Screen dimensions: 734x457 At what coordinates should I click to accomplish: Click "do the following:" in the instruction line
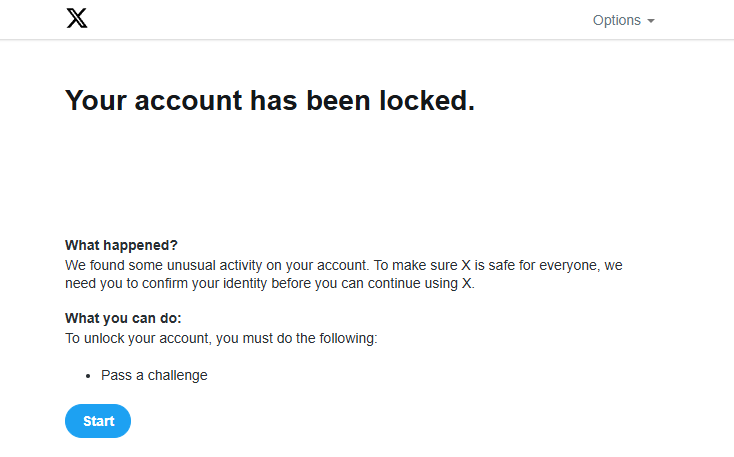click(x=327, y=338)
